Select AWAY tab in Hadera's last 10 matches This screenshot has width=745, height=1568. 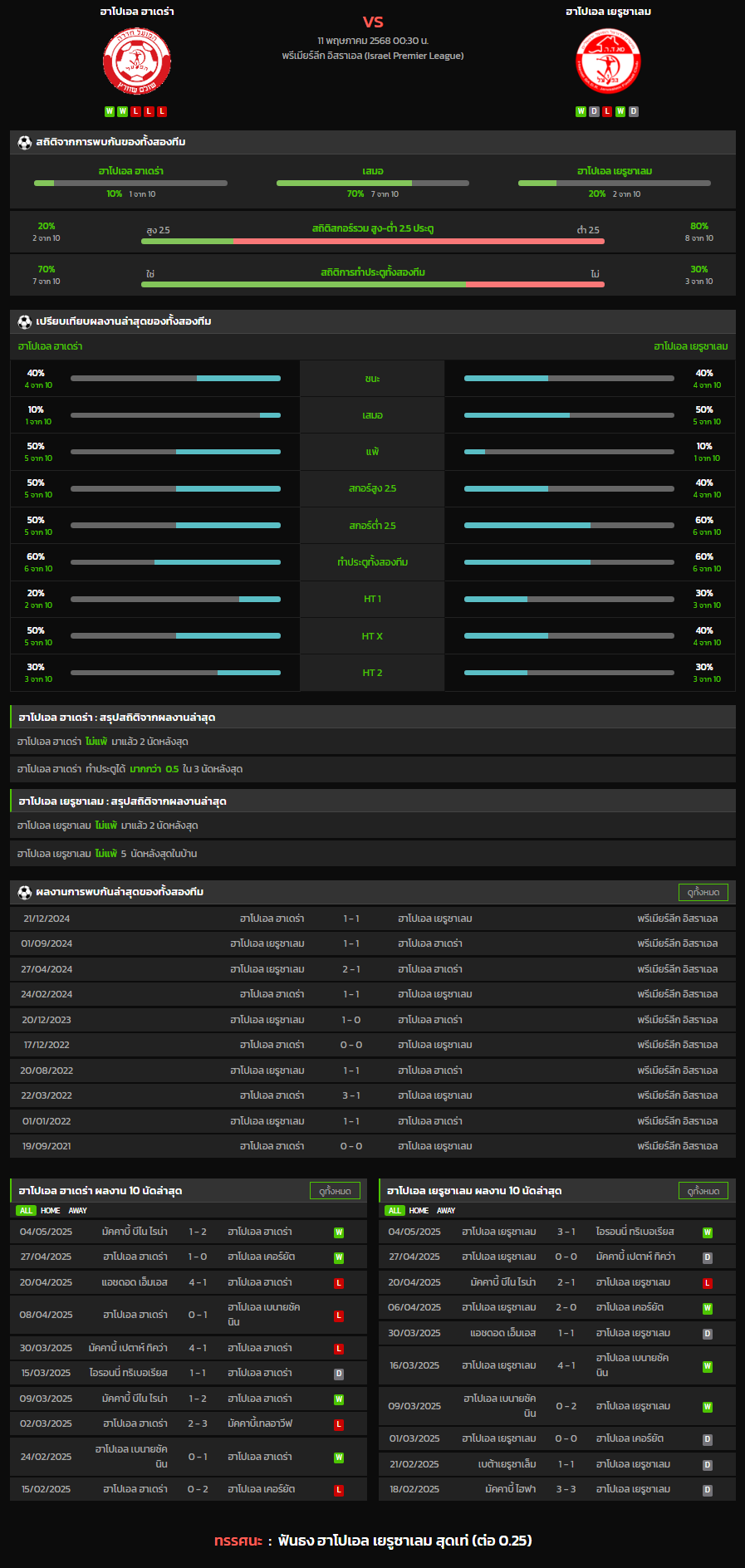click(x=77, y=1211)
